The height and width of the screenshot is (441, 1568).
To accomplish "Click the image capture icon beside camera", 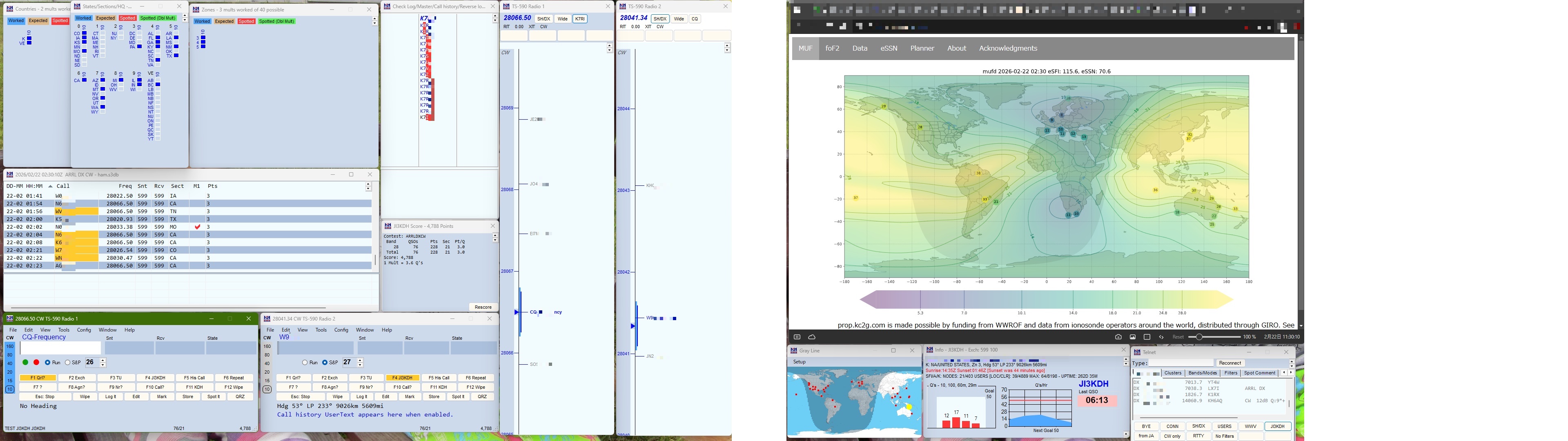I will (1133, 337).
